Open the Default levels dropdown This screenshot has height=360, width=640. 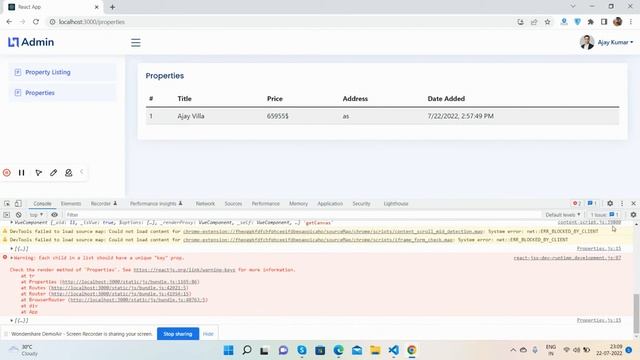point(563,215)
